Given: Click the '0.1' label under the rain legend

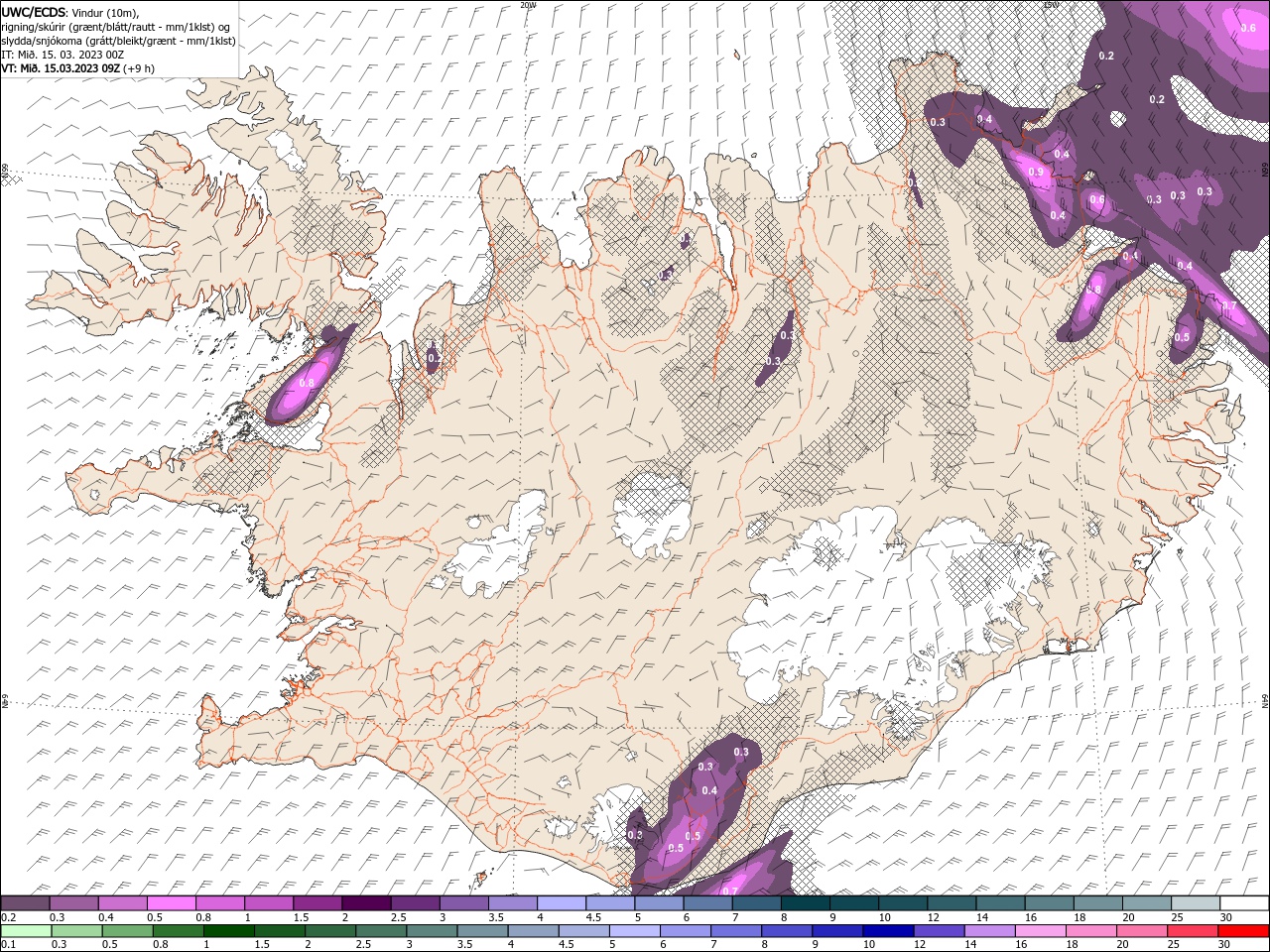Looking at the screenshot, I should pyautogui.click(x=7, y=945).
